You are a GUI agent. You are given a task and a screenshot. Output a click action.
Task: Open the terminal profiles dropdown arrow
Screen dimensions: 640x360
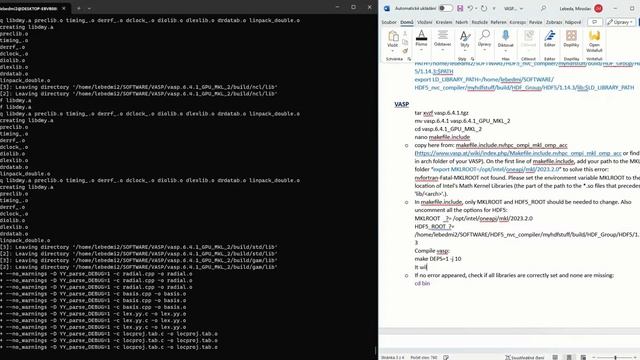89,8
